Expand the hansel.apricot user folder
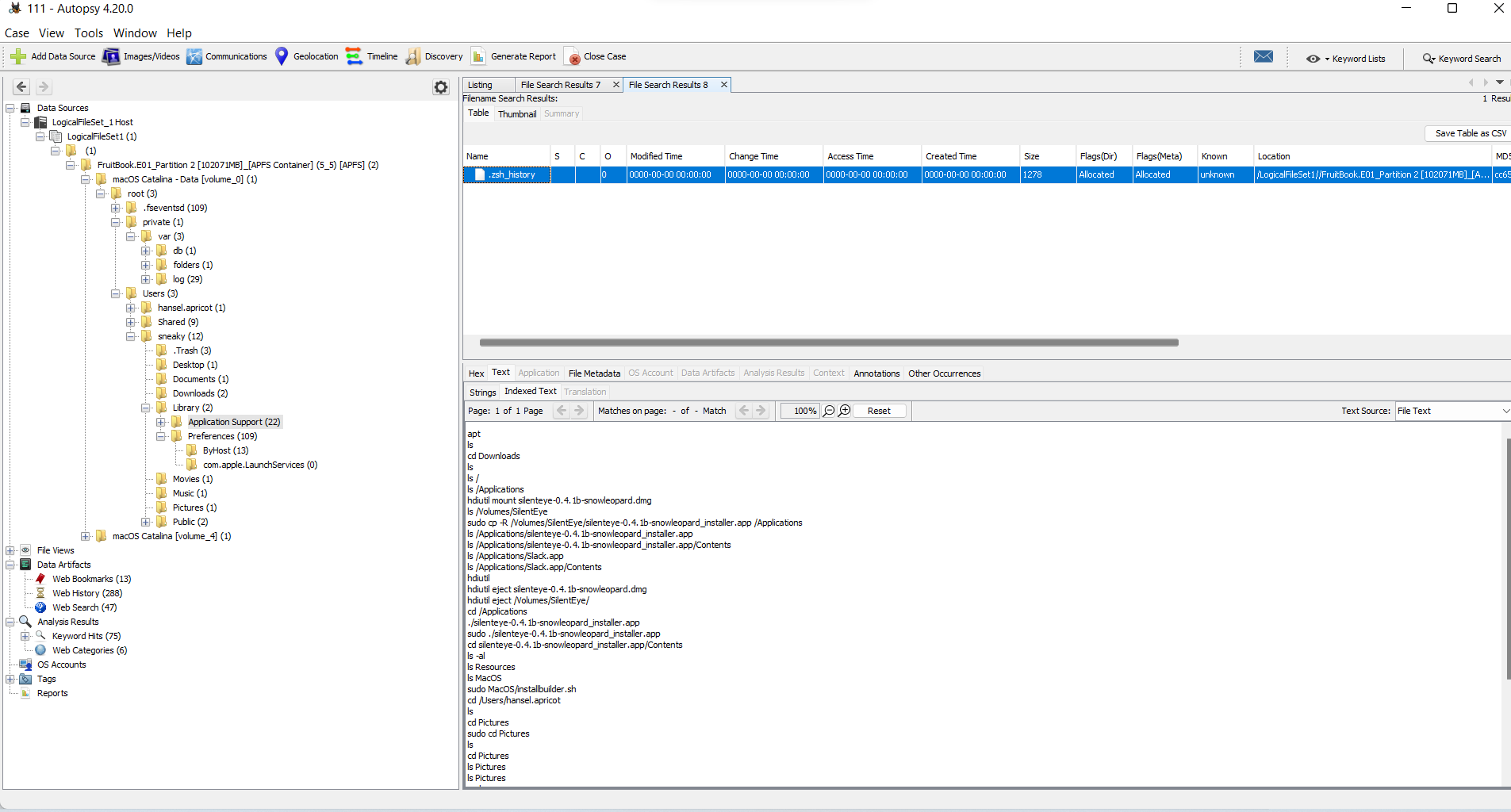1511x812 pixels. [131, 308]
